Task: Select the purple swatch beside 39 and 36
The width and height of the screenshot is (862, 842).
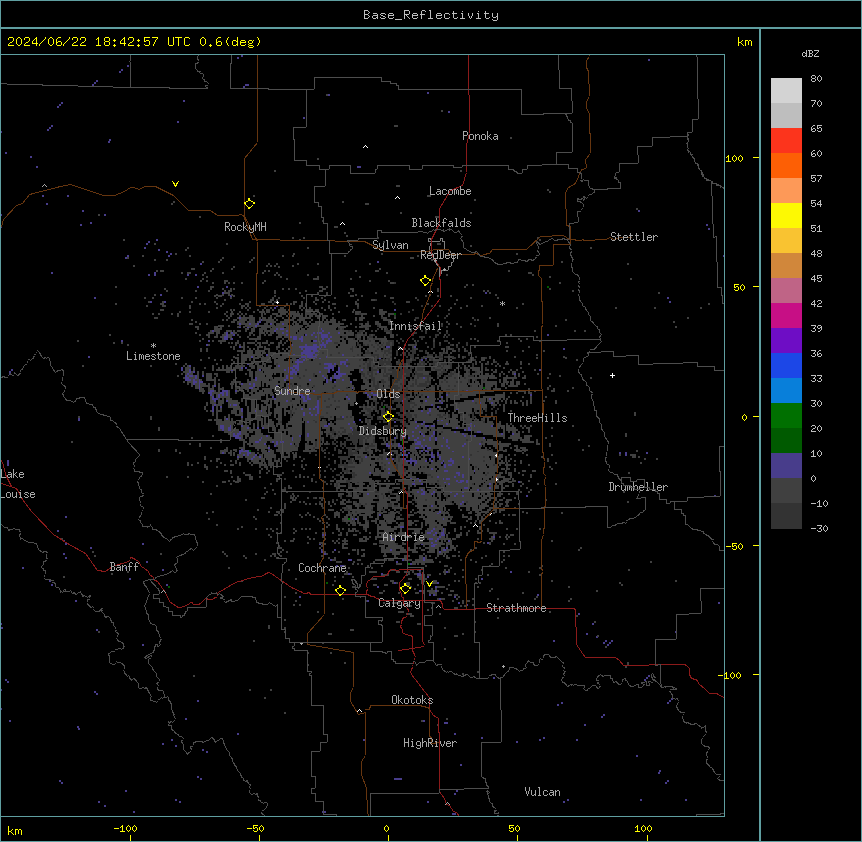Action: pyautogui.click(x=786, y=340)
